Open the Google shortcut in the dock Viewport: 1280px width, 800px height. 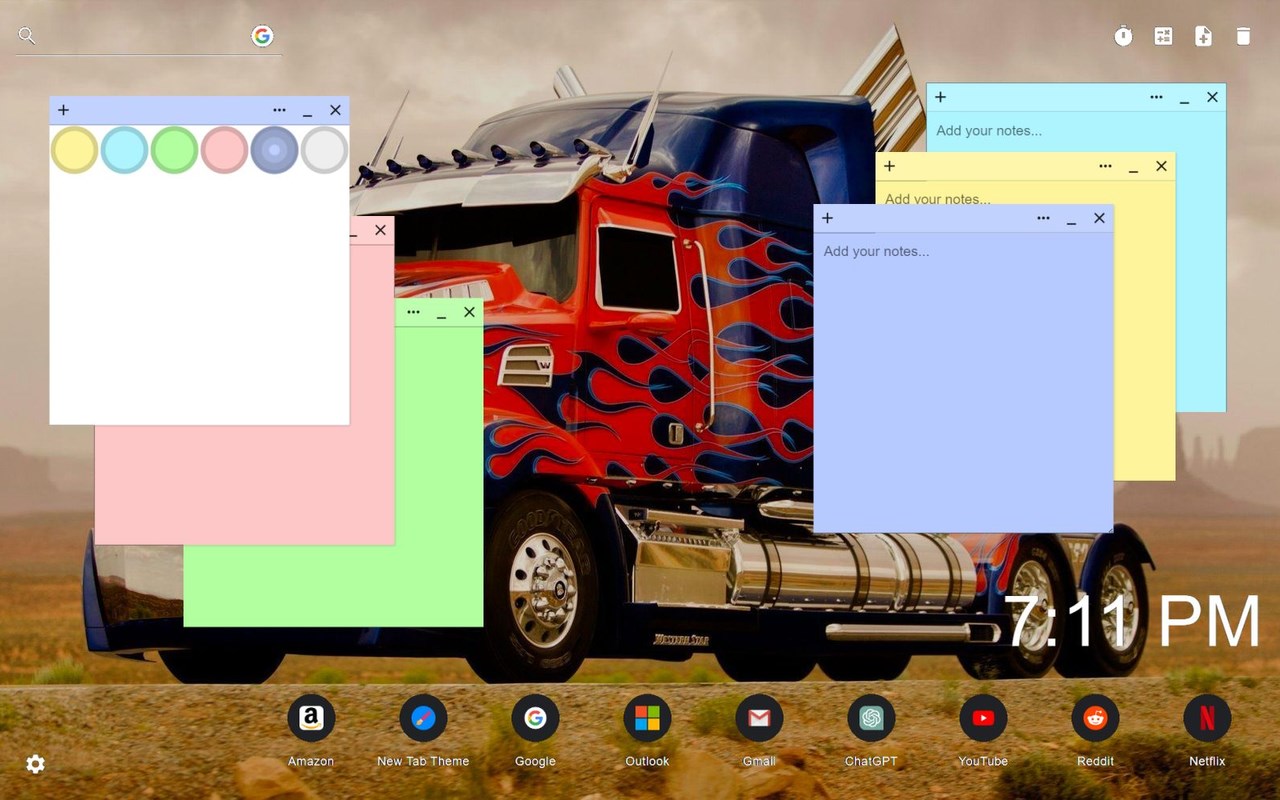(535, 718)
